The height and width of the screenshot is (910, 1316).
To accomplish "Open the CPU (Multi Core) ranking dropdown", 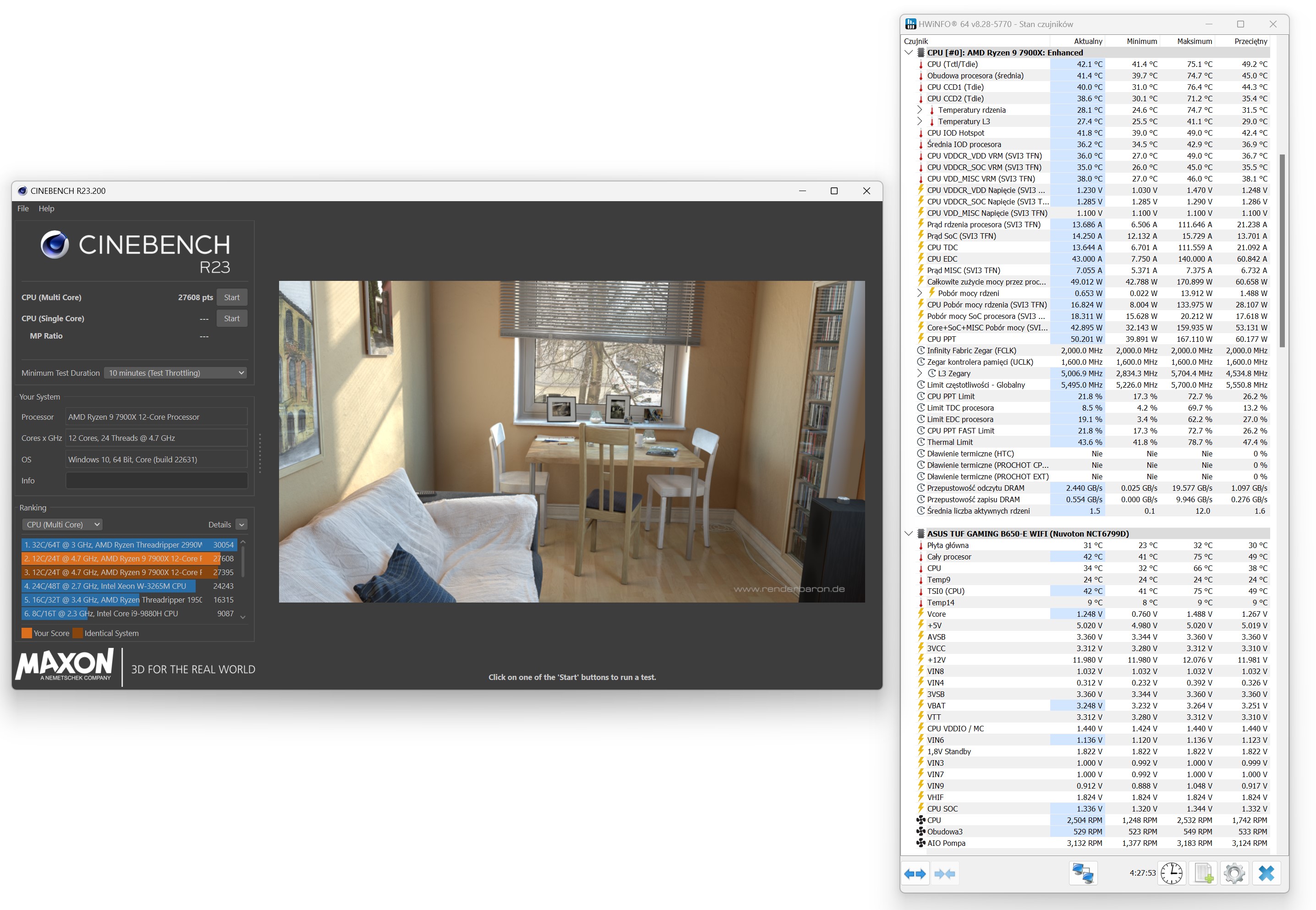I will point(63,525).
